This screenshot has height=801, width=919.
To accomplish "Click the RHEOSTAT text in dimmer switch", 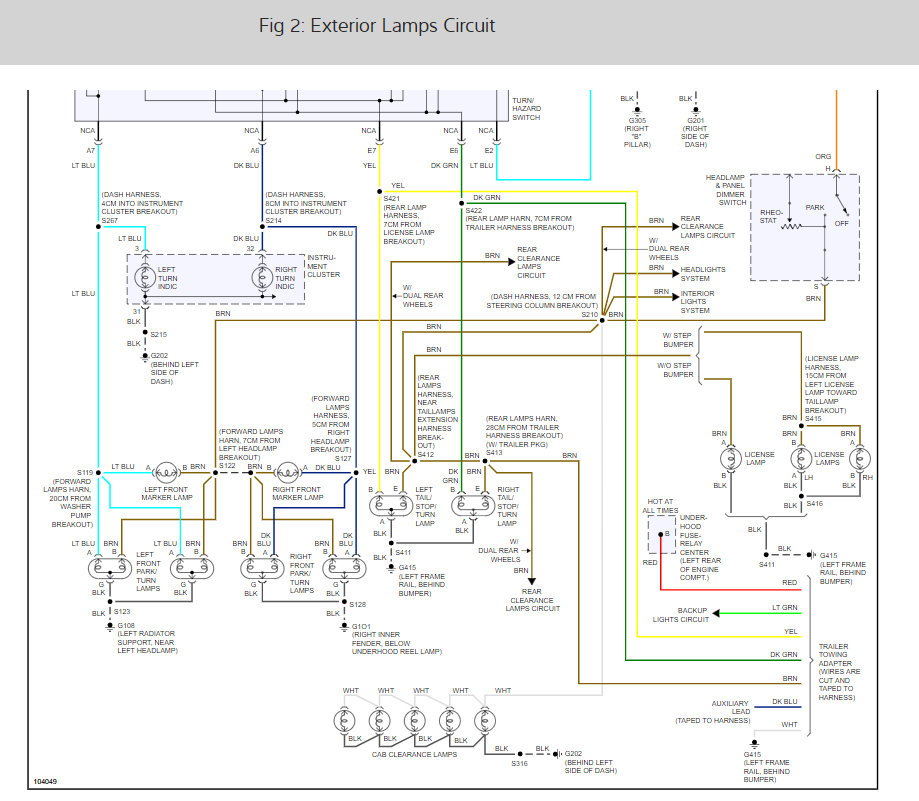I will [x=771, y=216].
